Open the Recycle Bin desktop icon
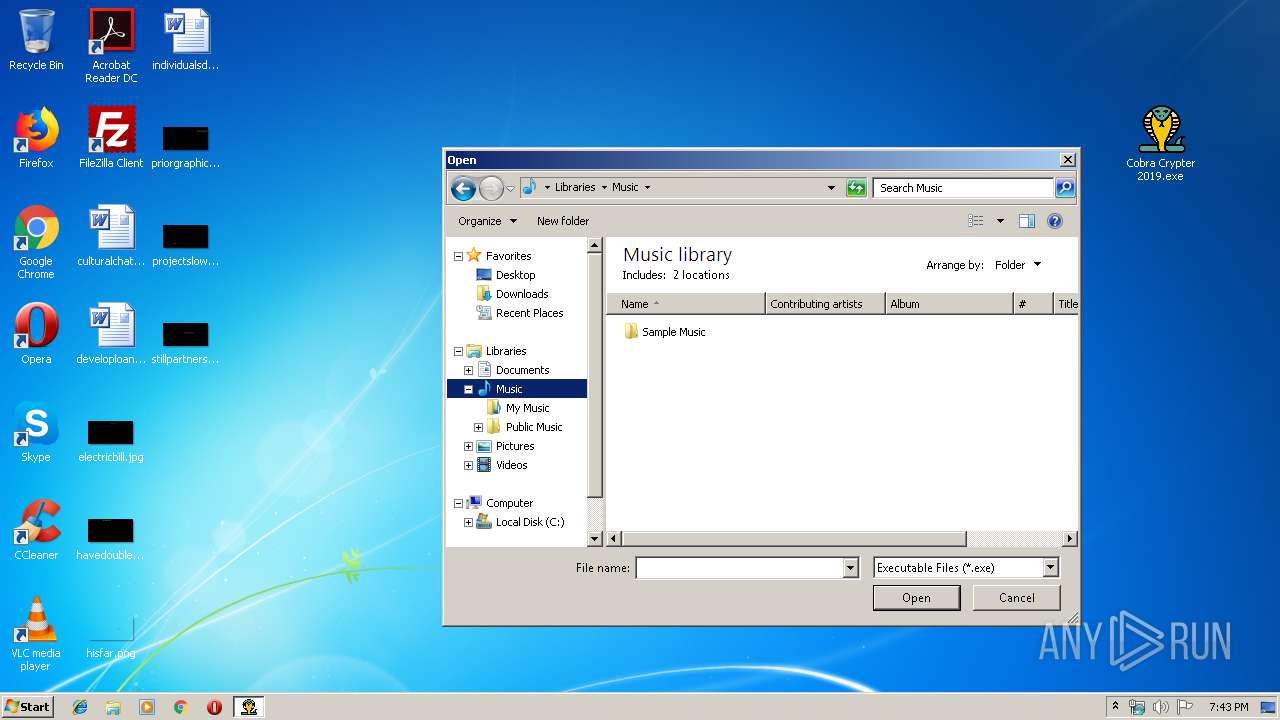This screenshot has width=1280, height=720. point(36,40)
